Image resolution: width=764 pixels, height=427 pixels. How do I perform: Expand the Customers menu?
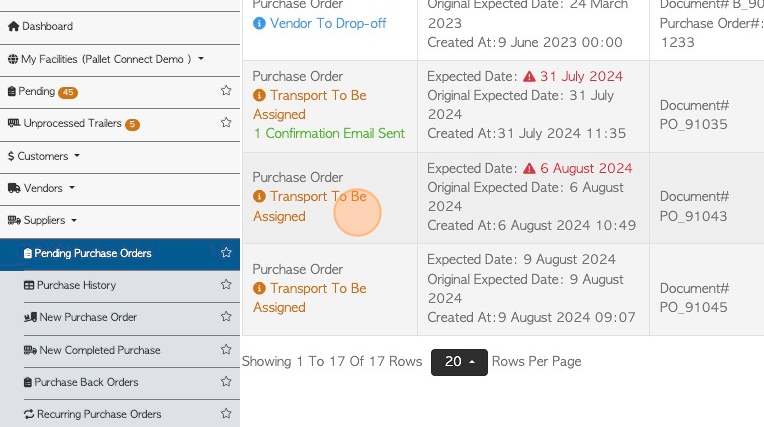tap(43, 156)
